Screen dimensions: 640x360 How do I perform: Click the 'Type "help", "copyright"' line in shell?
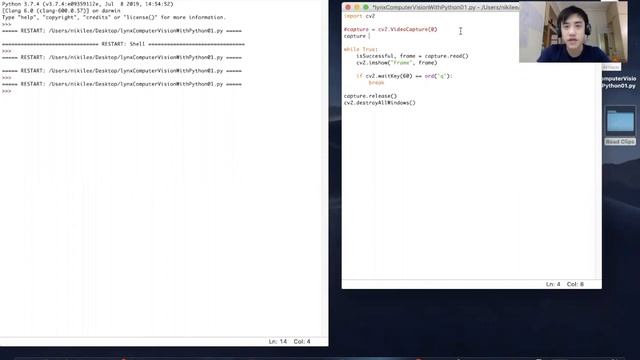114,18
